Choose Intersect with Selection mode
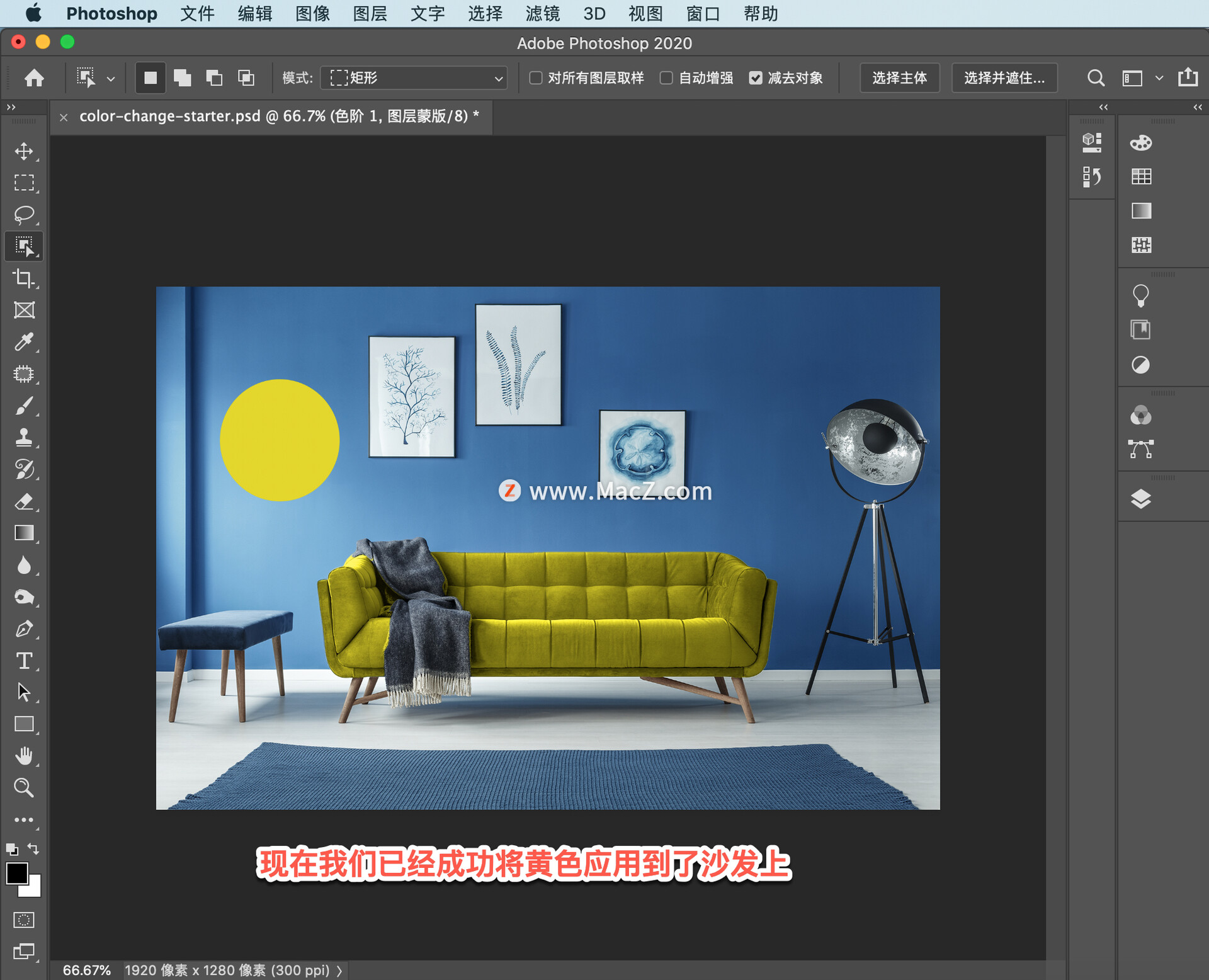The image size is (1209, 980). [x=246, y=78]
